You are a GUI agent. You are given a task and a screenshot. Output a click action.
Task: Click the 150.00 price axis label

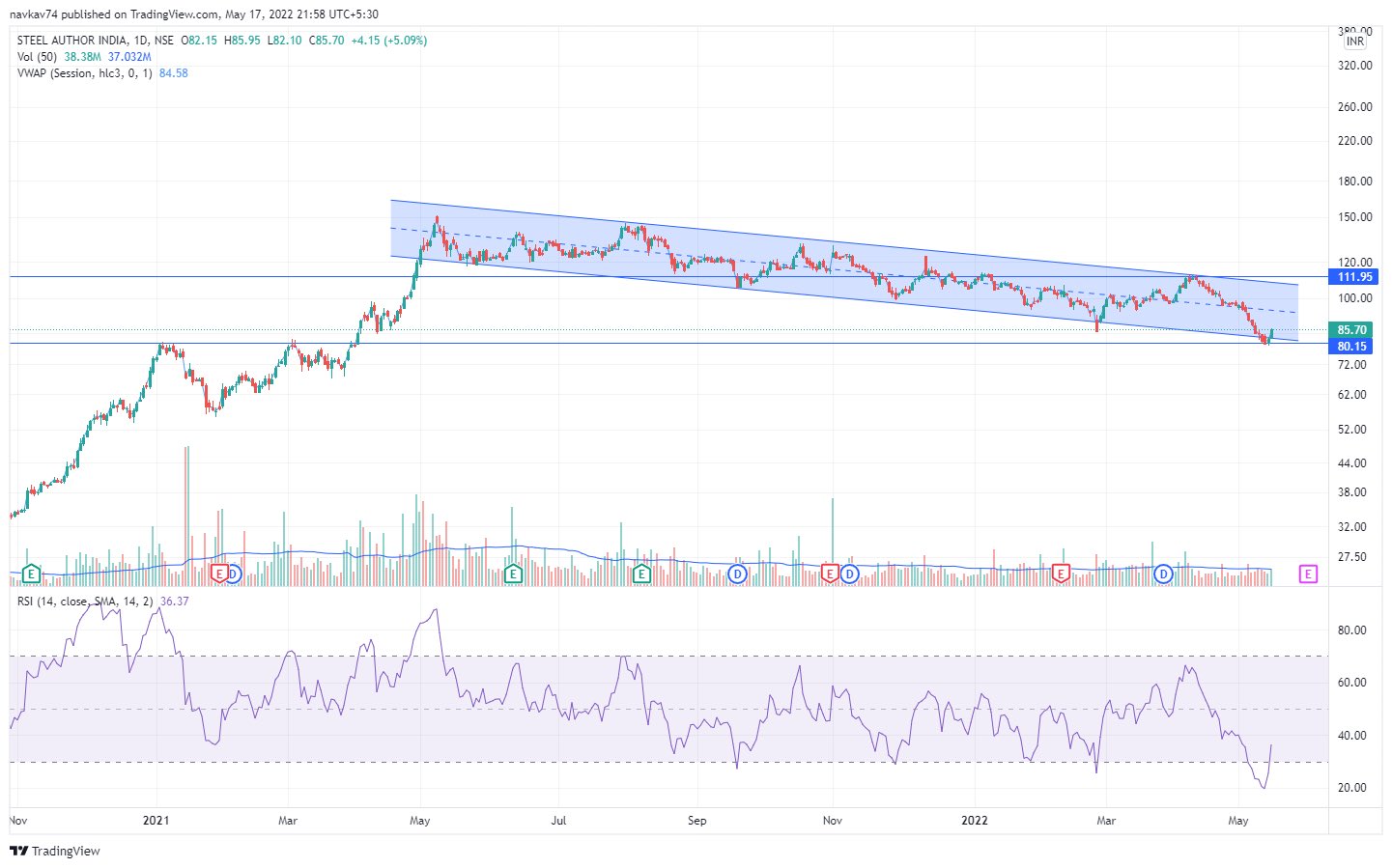pyautogui.click(x=1354, y=217)
